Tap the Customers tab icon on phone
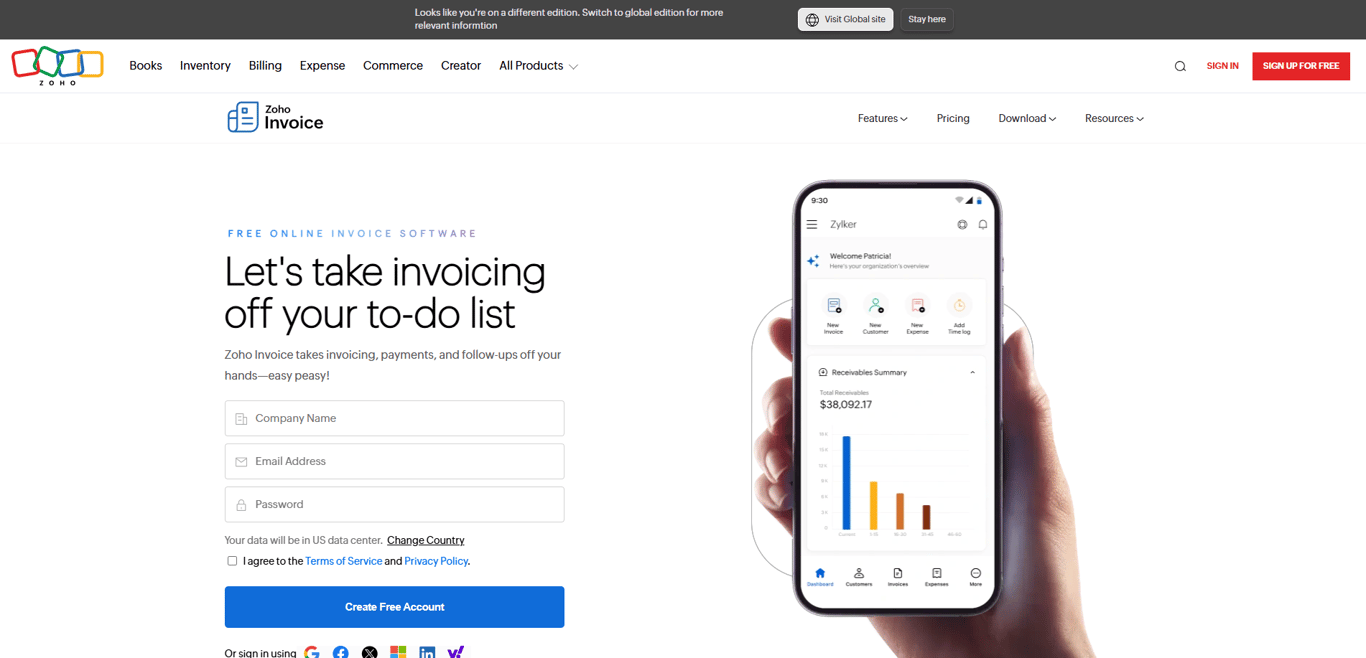This screenshot has height=658, width=1366. (x=859, y=573)
